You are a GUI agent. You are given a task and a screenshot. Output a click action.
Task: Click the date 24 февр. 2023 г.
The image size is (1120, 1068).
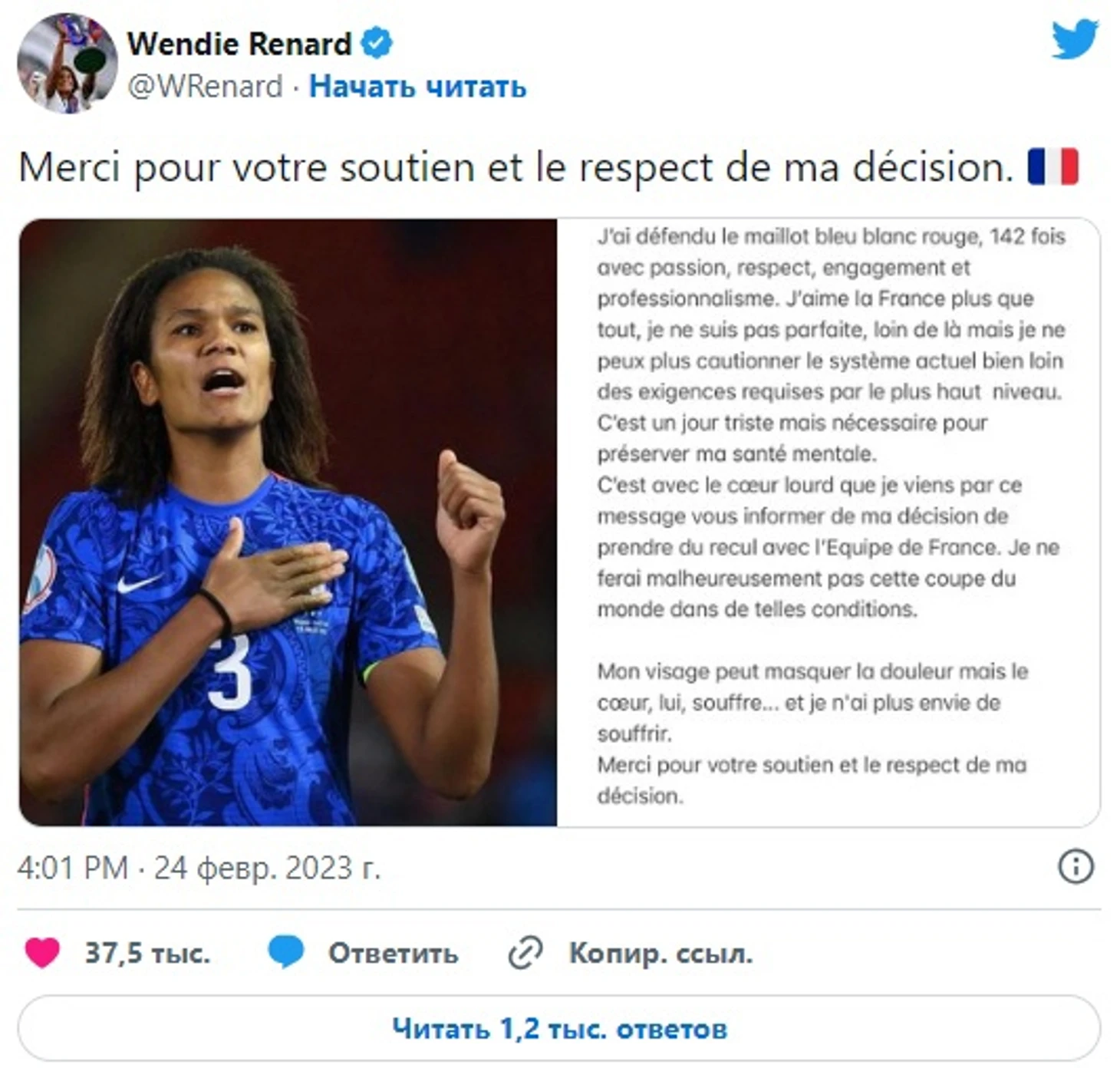coord(267,868)
